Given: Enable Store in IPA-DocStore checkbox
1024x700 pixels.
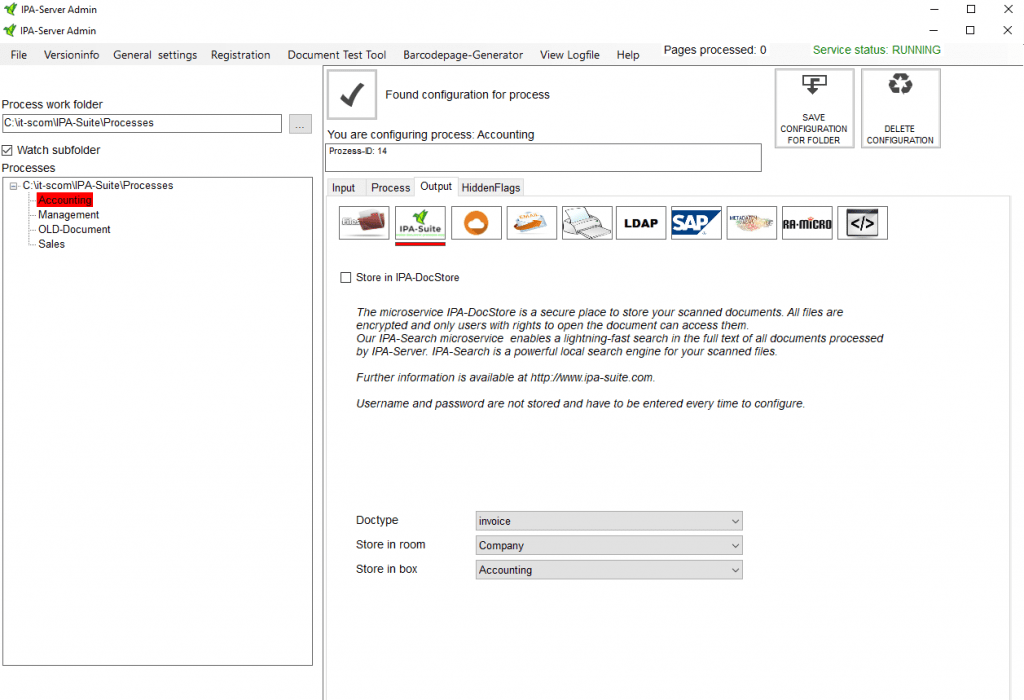Looking at the screenshot, I should [346, 277].
